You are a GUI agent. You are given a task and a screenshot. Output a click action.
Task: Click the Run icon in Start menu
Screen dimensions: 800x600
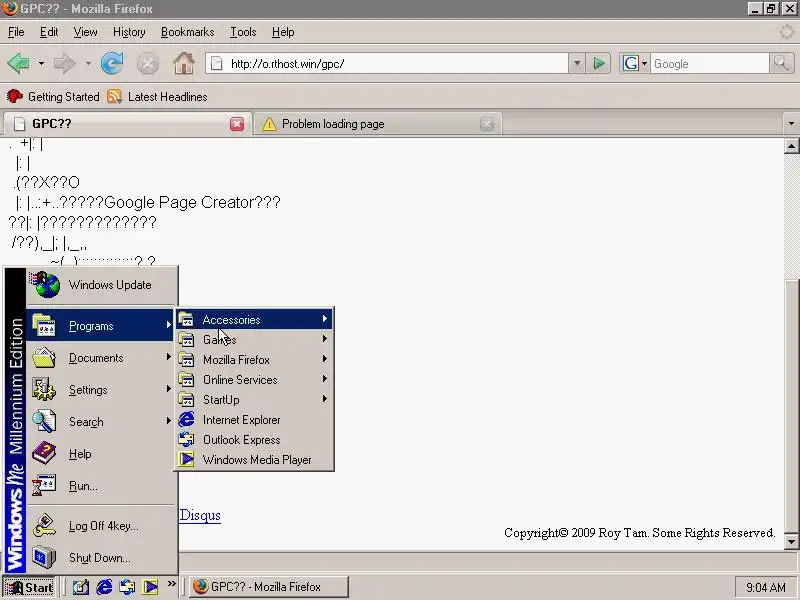click(x=44, y=486)
